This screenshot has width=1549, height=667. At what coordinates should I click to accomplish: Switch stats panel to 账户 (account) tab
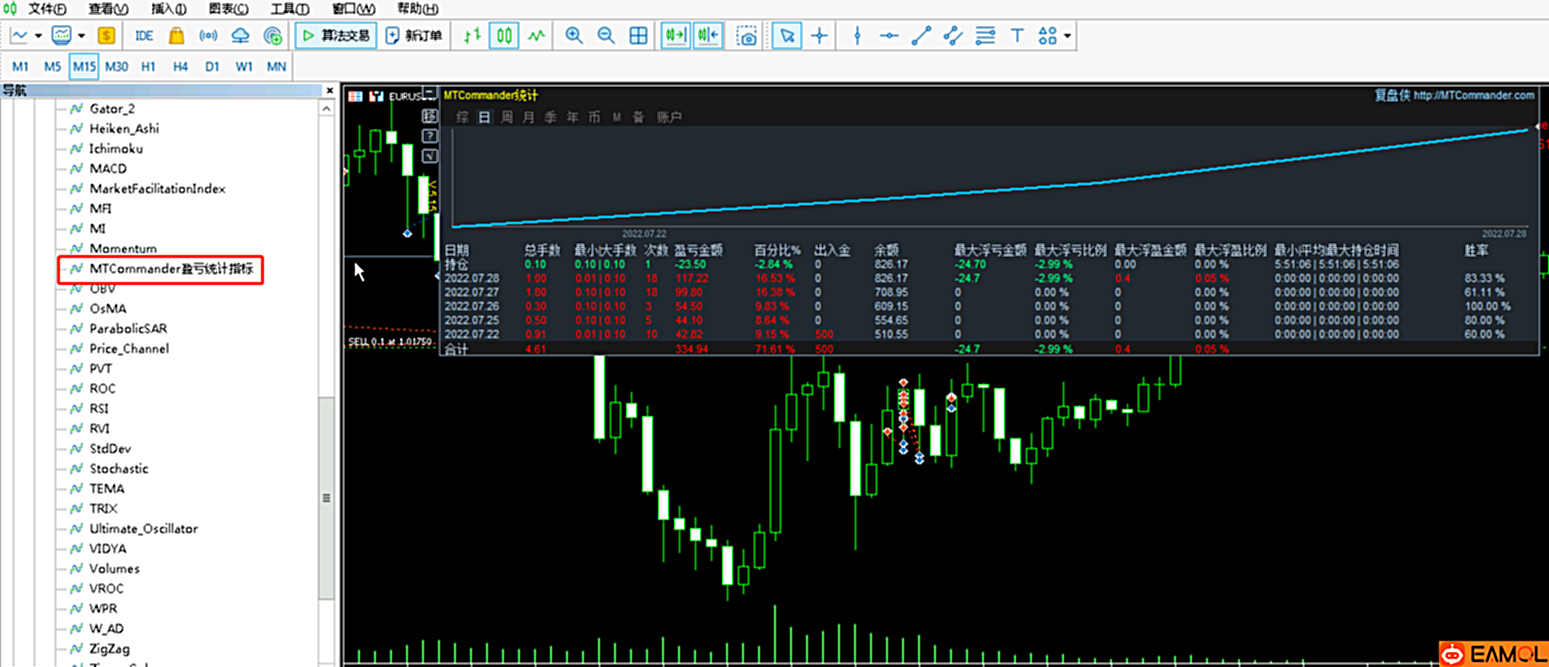[669, 117]
